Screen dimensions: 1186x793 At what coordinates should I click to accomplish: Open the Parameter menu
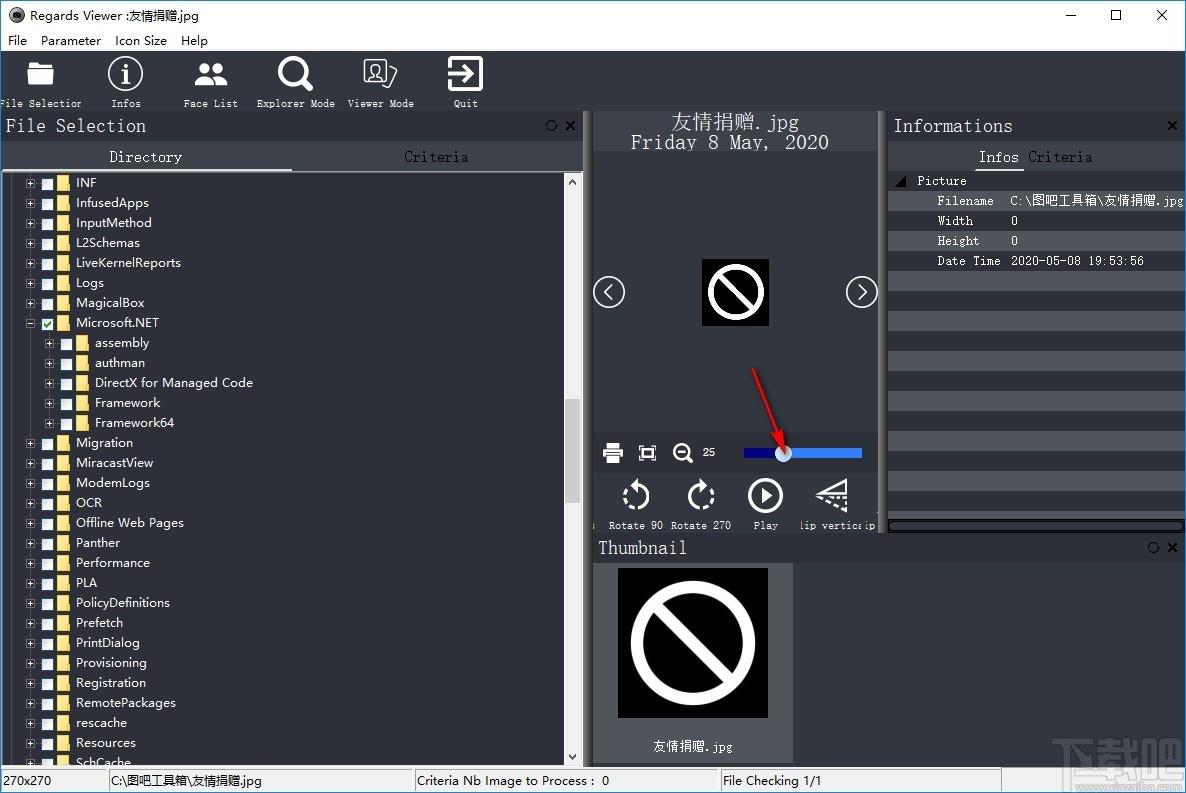click(x=70, y=41)
